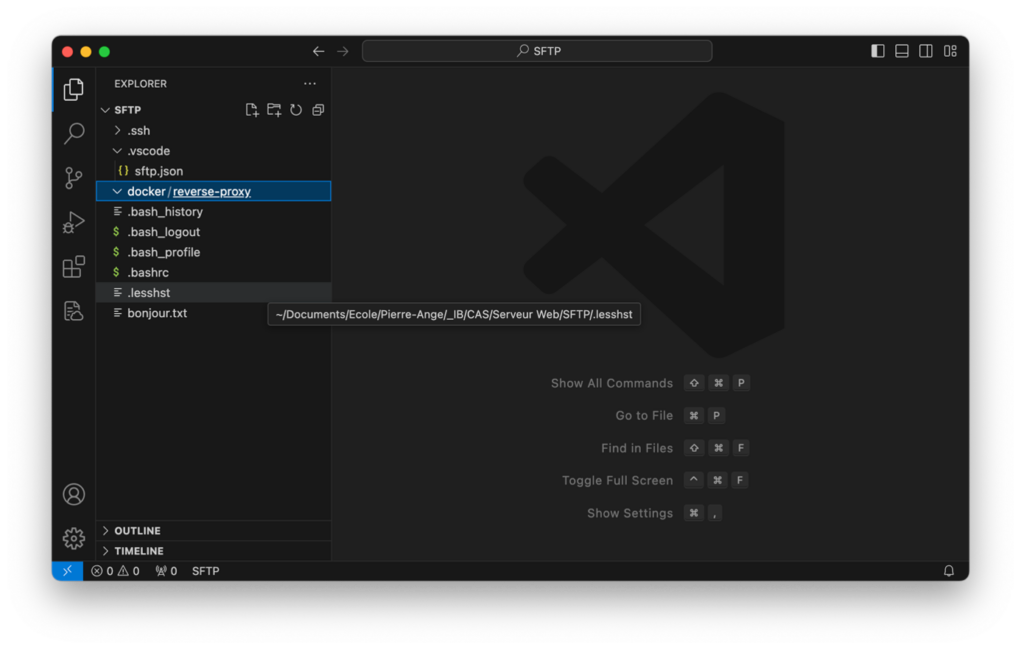Click the Show All Commands shortcut hint
Viewport: 1024px width, 653px height.
[650, 383]
